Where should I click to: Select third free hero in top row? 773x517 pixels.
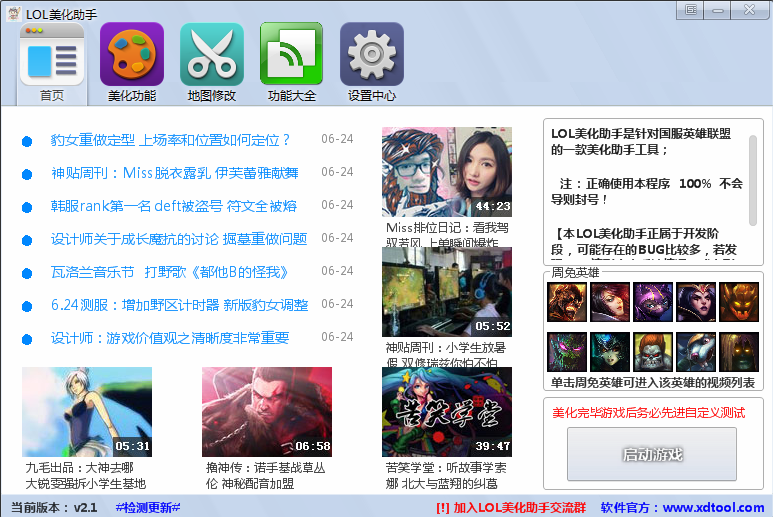coord(653,302)
